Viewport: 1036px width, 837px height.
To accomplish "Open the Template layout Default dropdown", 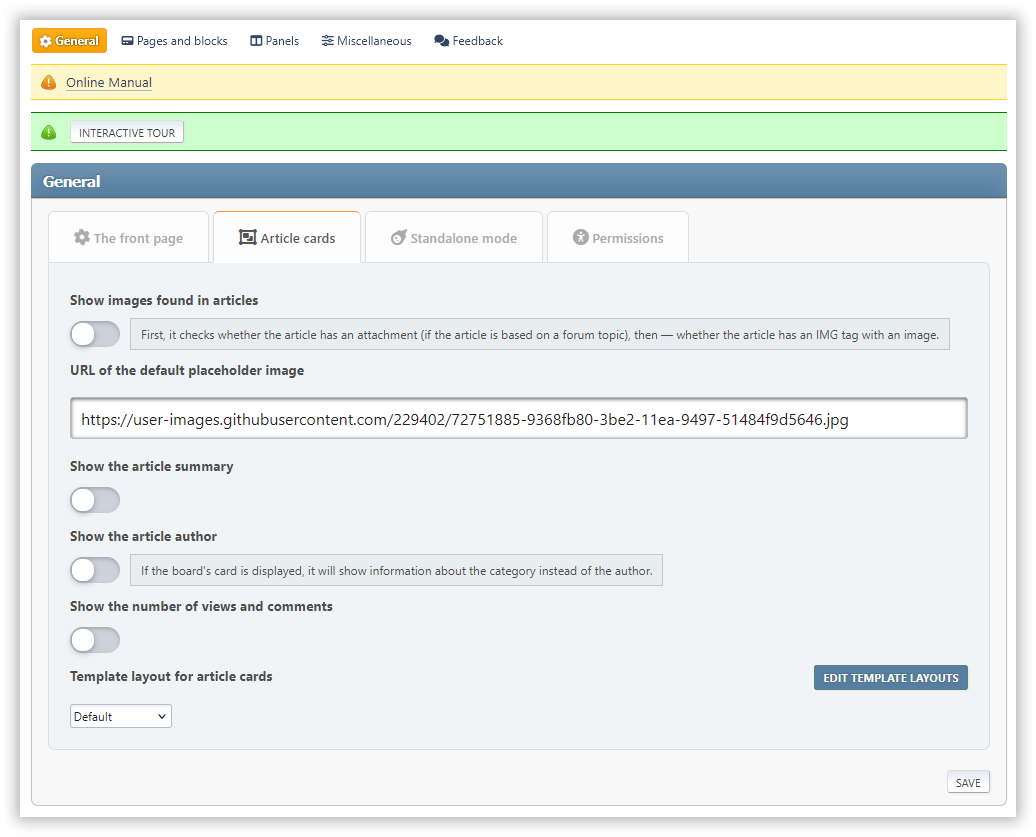I will [x=121, y=716].
